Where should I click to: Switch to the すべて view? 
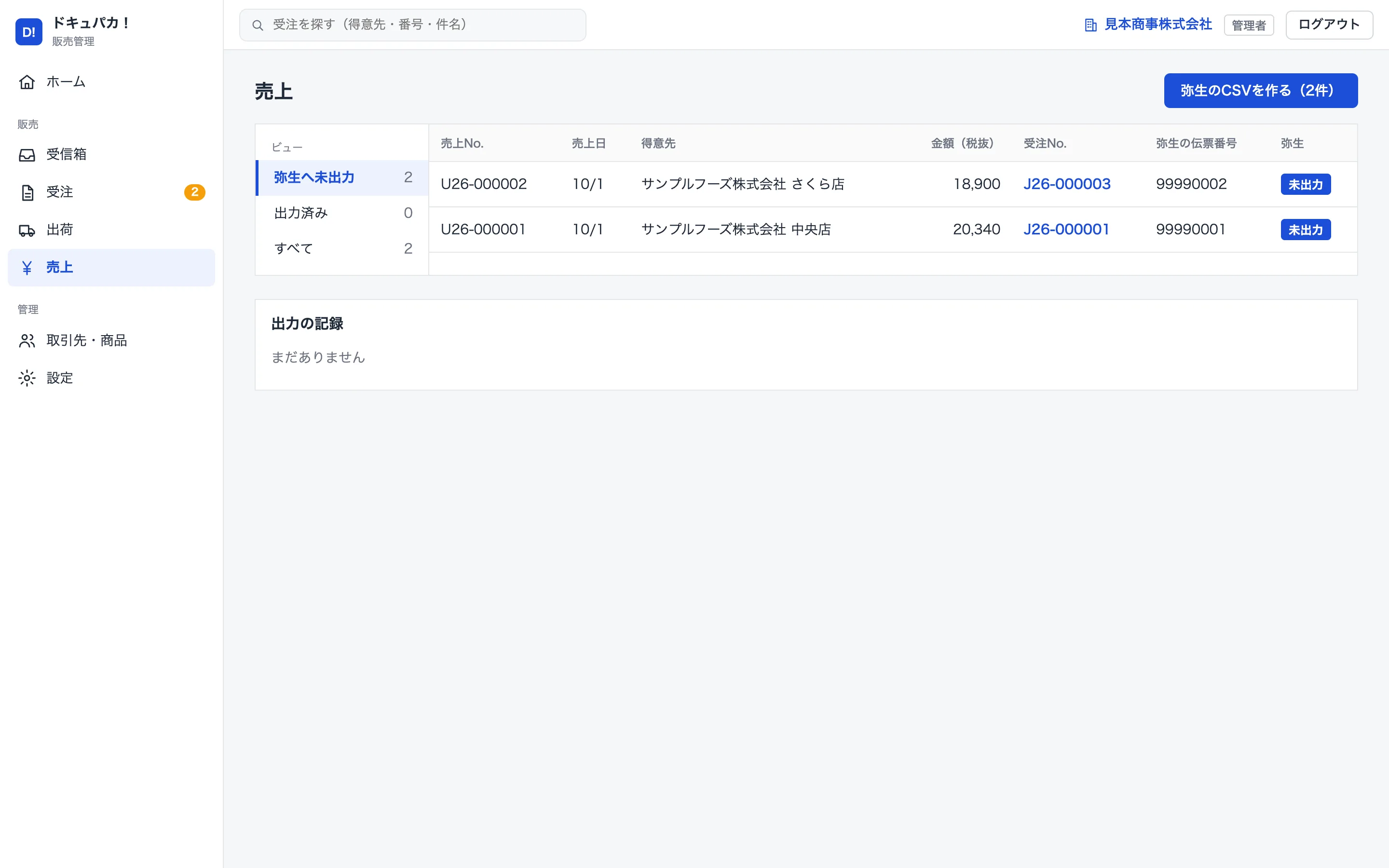click(x=342, y=248)
